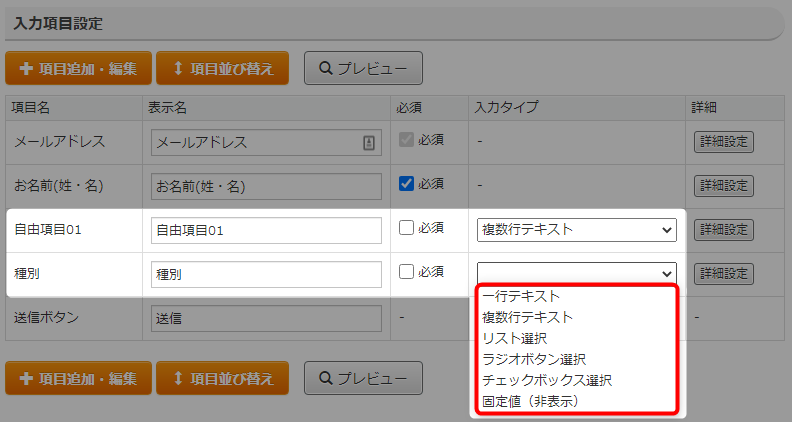The width and height of the screenshot is (792, 422).
Task: Click the contact icon inside メールアドレス field
Action: [369, 143]
